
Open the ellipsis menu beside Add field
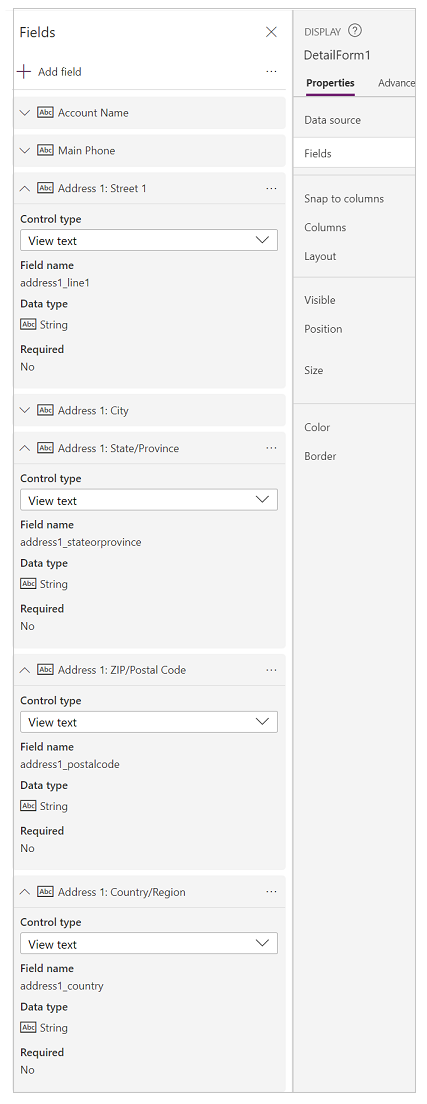point(271,72)
